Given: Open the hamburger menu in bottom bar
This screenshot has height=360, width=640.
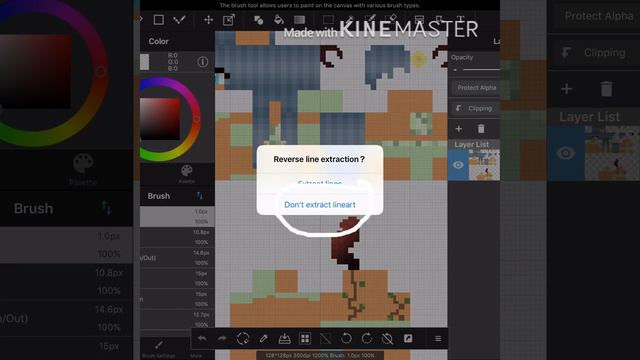Looking at the screenshot, I should 438,339.
